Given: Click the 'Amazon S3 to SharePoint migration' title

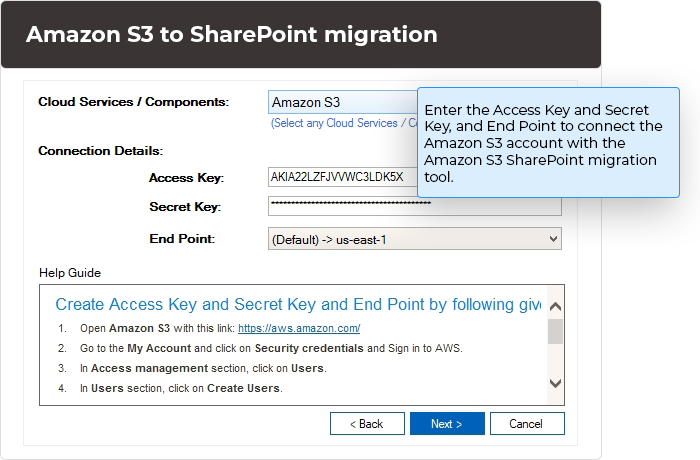Looking at the screenshot, I should (232, 34).
